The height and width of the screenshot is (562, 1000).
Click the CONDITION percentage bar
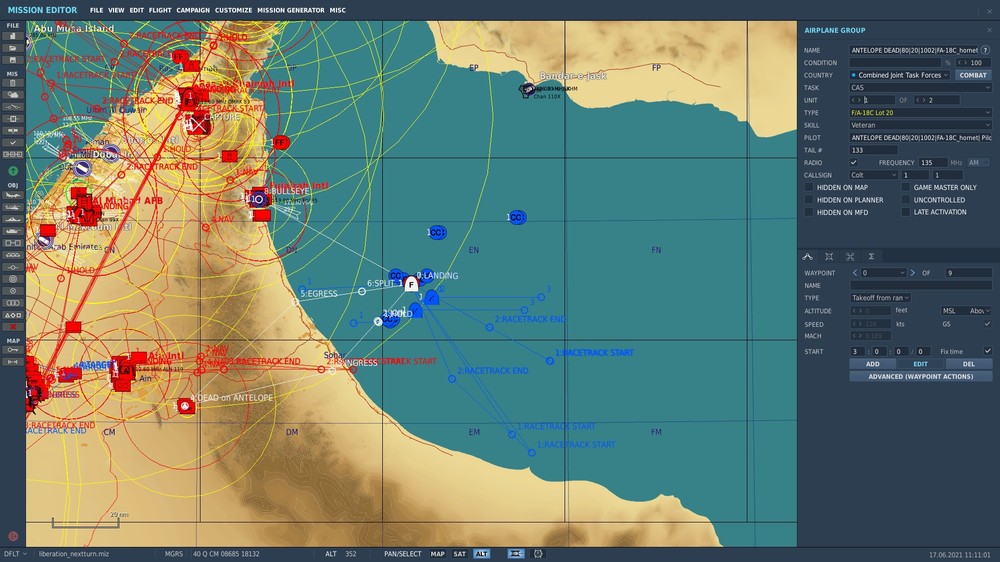(x=895, y=63)
